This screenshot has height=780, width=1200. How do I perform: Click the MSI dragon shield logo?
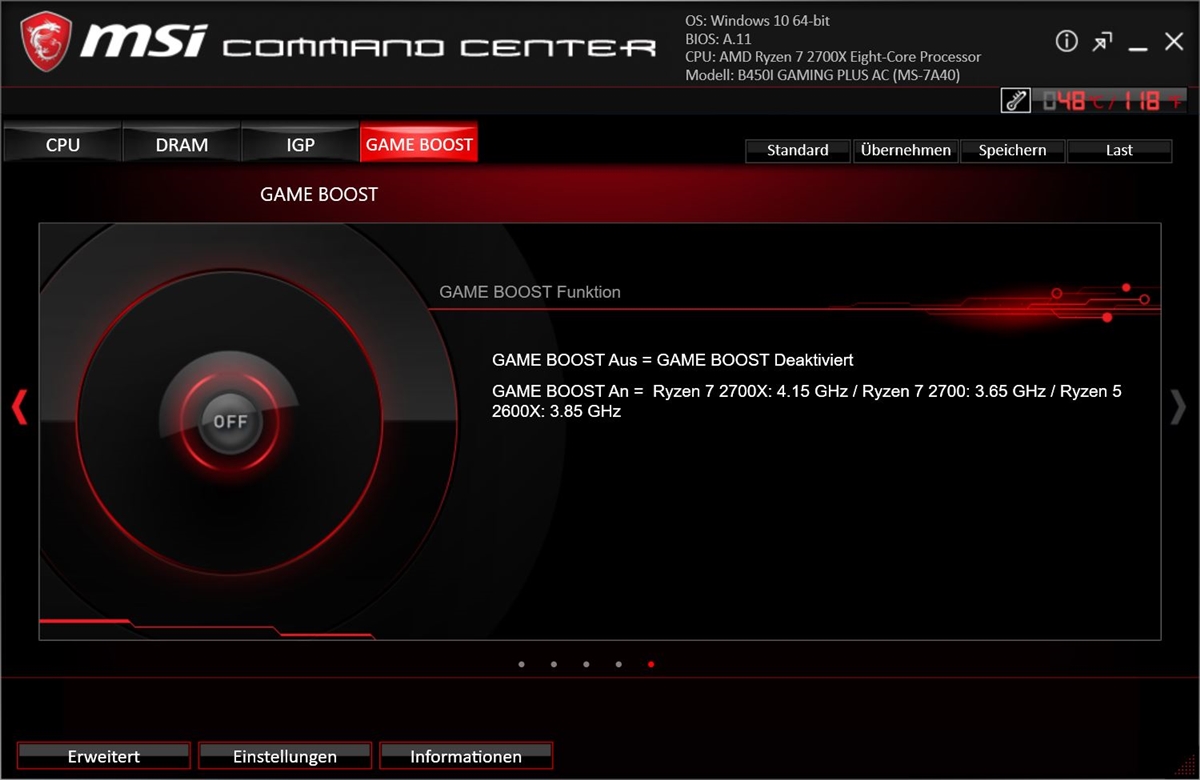pos(46,40)
